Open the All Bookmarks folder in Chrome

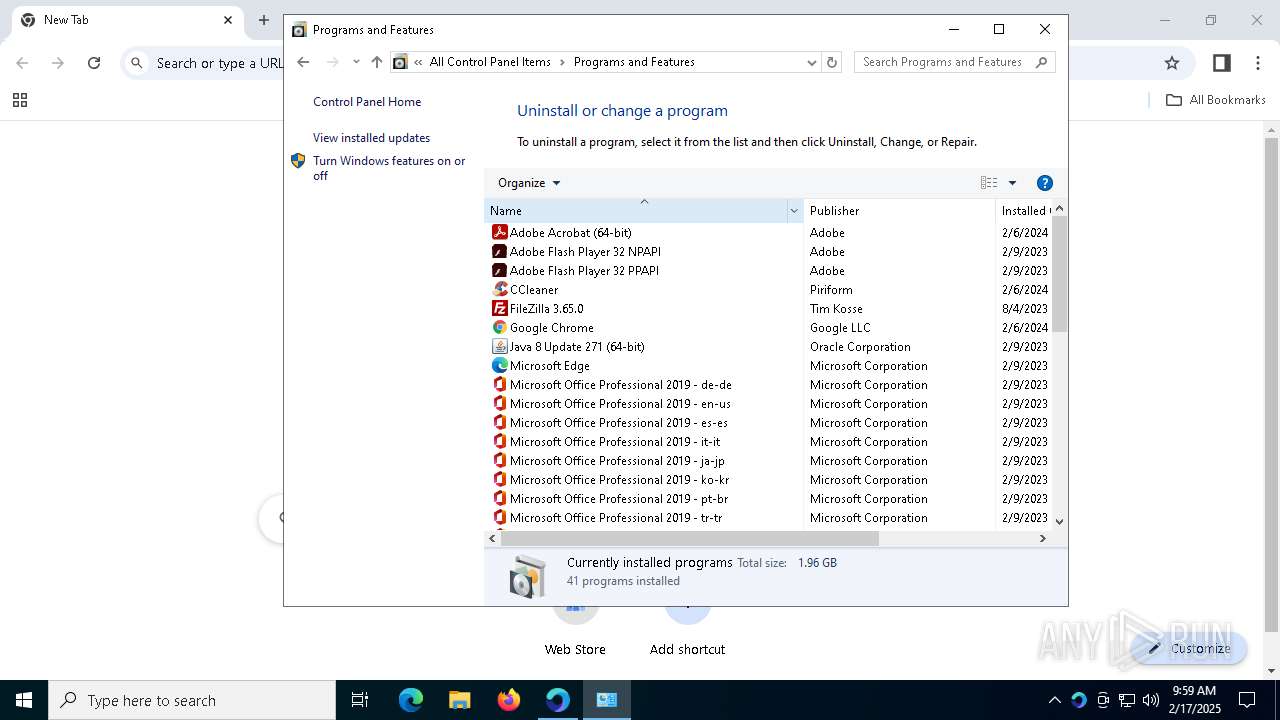tap(1216, 100)
